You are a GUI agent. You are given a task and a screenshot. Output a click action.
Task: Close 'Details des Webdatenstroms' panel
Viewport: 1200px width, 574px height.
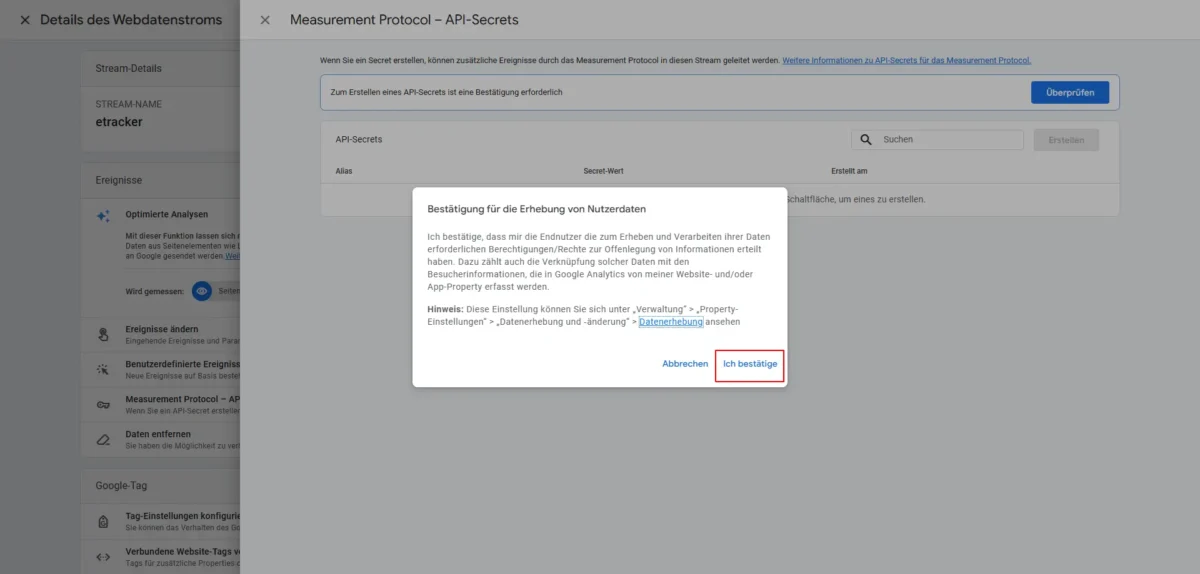point(25,20)
